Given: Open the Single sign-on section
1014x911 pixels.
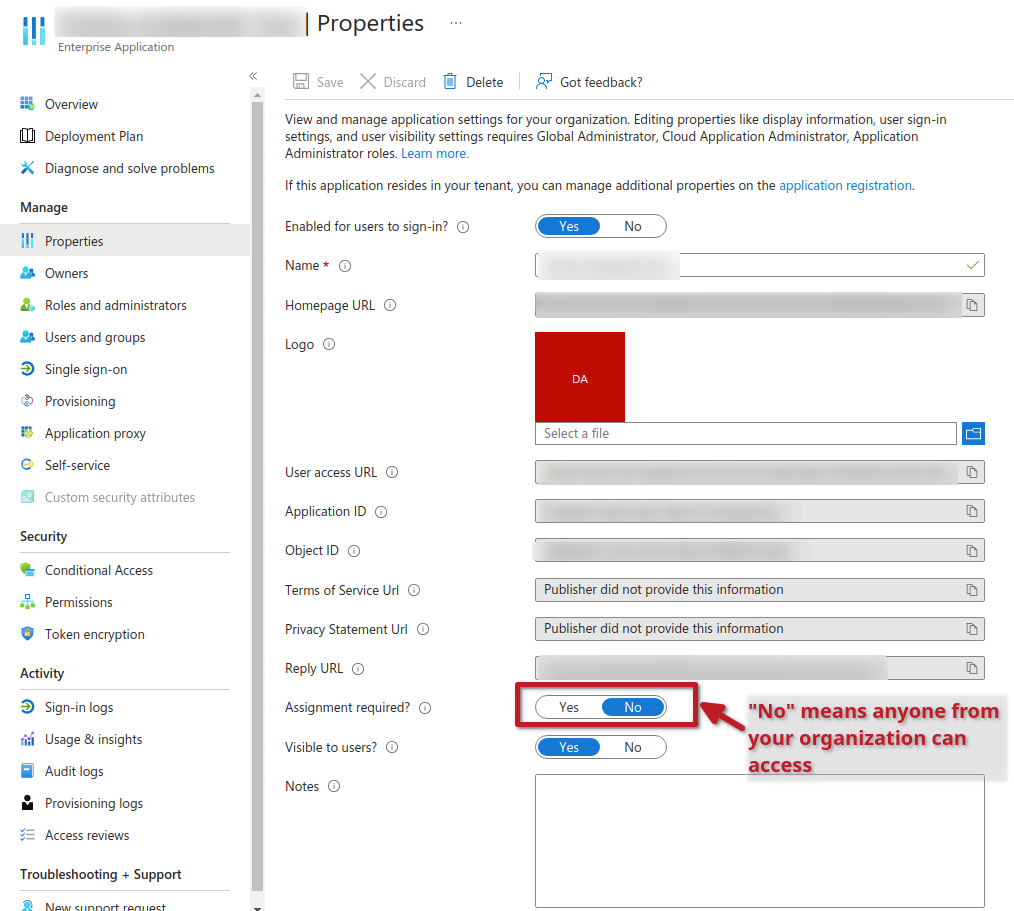Looking at the screenshot, I should pos(86,369).
